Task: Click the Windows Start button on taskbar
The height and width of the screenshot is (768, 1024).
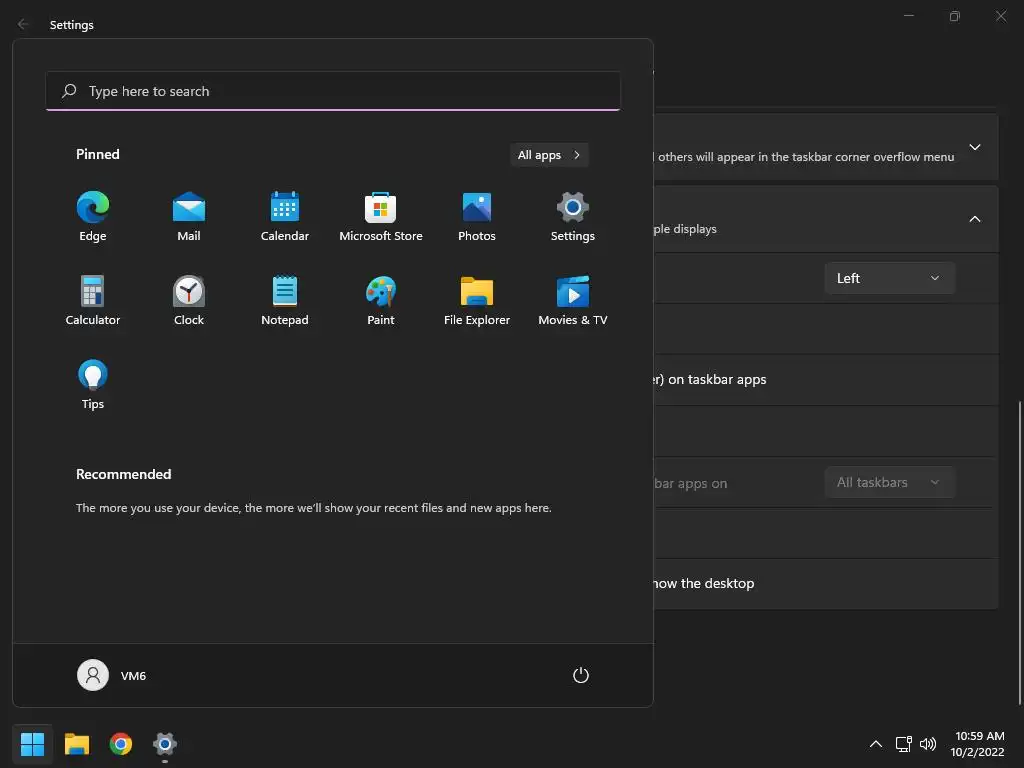Action: pos(32,744)
